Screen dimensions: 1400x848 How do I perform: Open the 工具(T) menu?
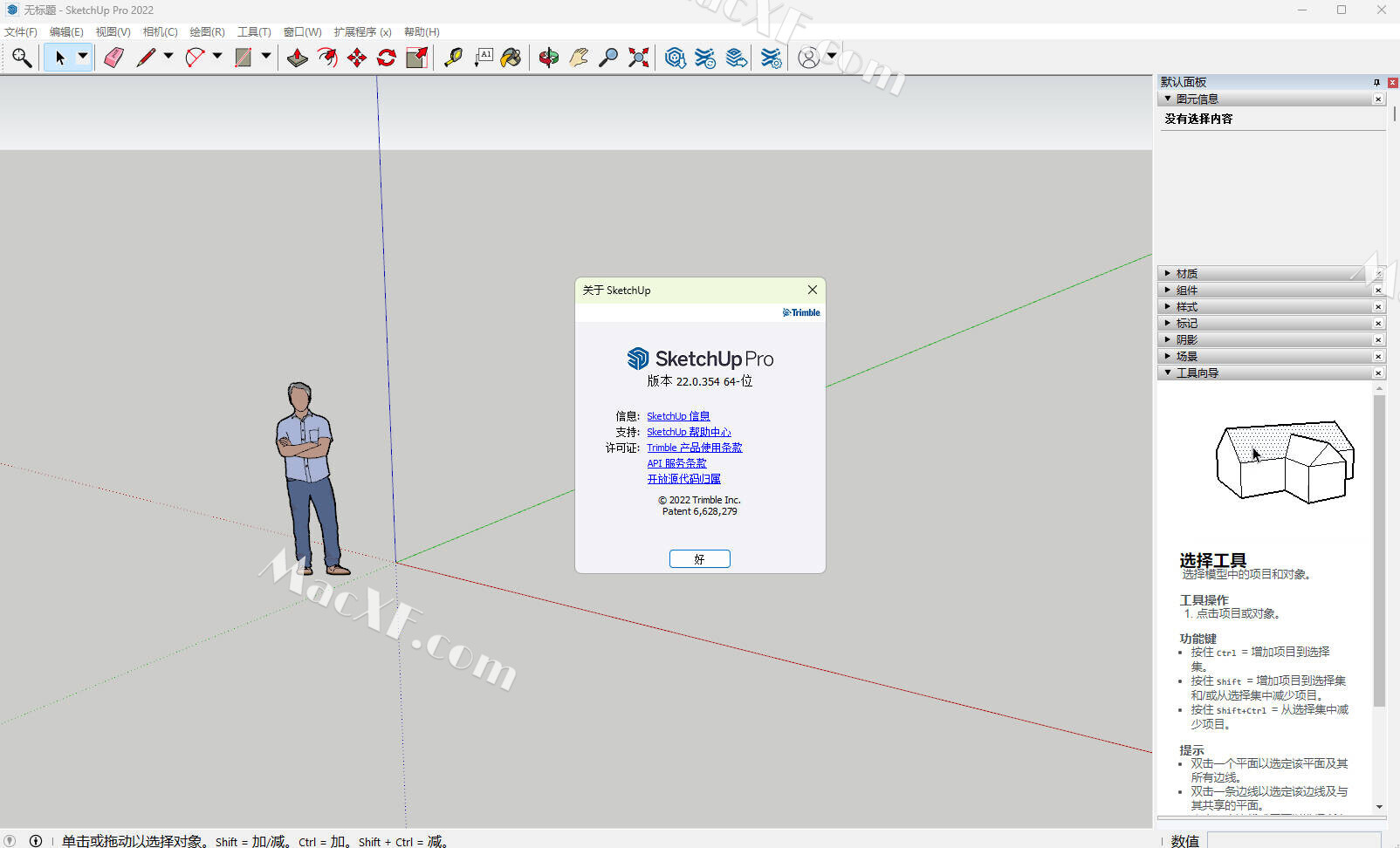(254, 32)
